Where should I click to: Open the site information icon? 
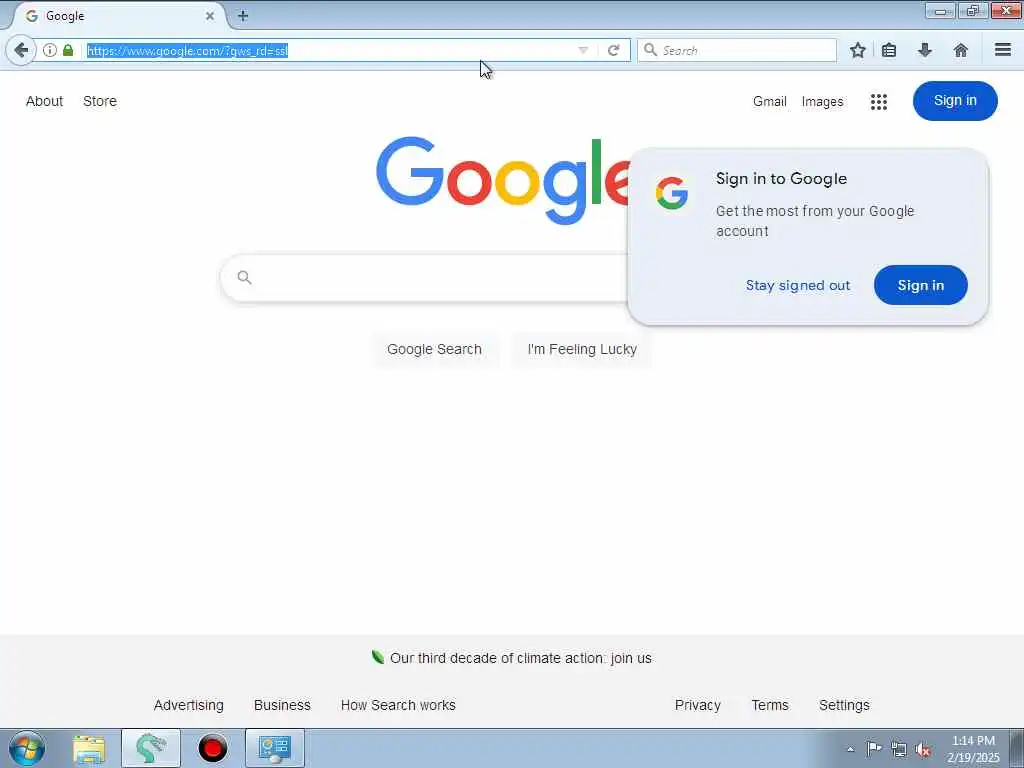(x=50, y=50)
